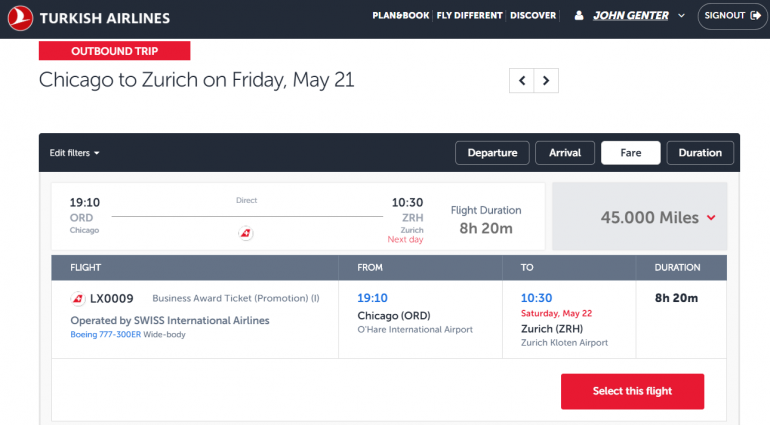Click the Turkish Airlines logo icon
Image resolution: width=770 pixels, height=425 pixels.
click(19, 17)
